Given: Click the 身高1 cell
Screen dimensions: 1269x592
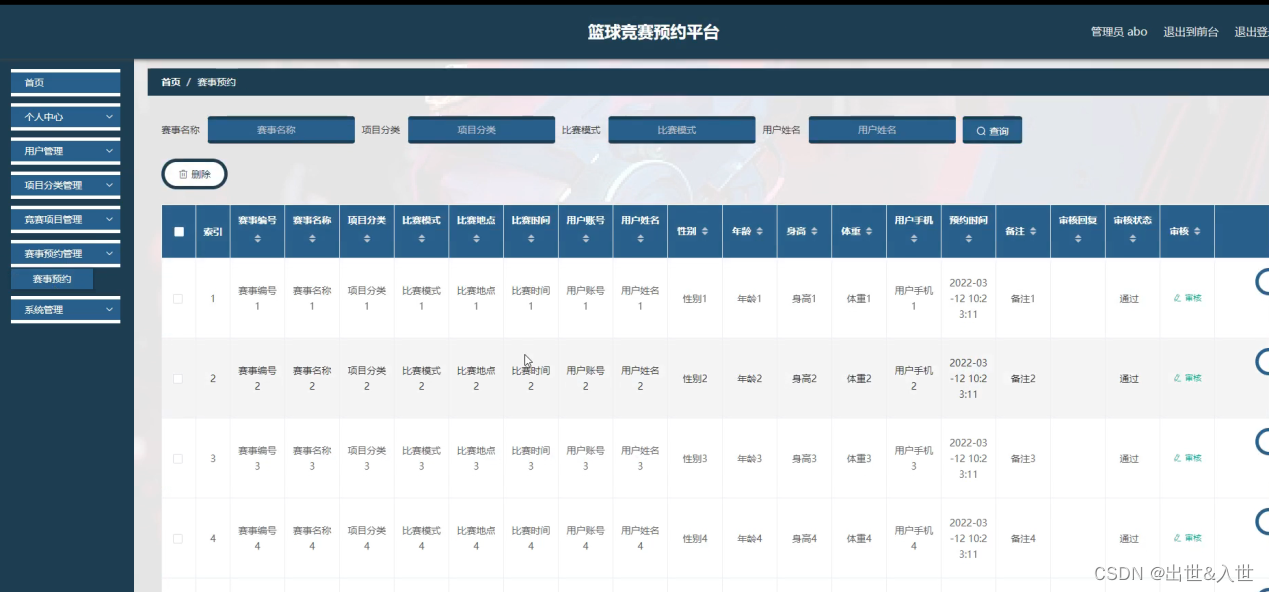Looking at the screenshot, I should (804, 299).
